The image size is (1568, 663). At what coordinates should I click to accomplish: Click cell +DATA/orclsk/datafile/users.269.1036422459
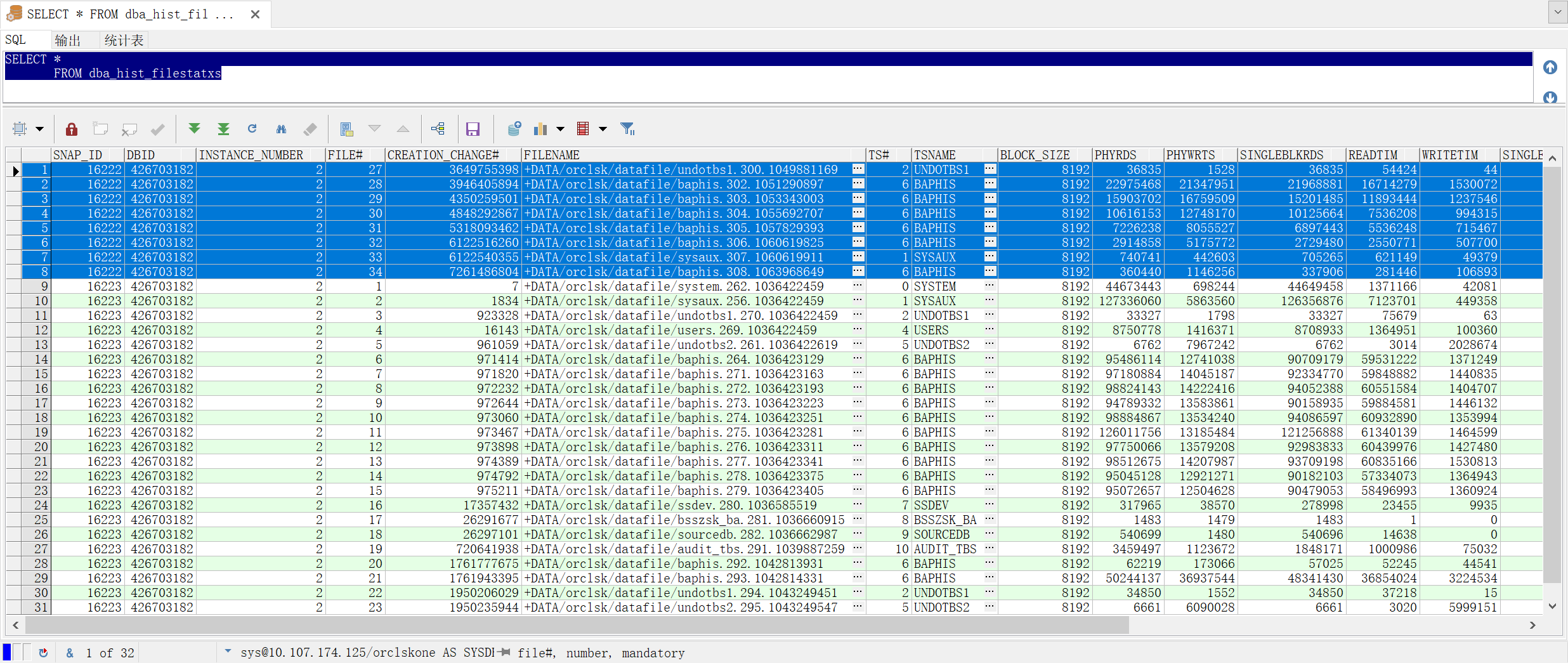[694, 330]
